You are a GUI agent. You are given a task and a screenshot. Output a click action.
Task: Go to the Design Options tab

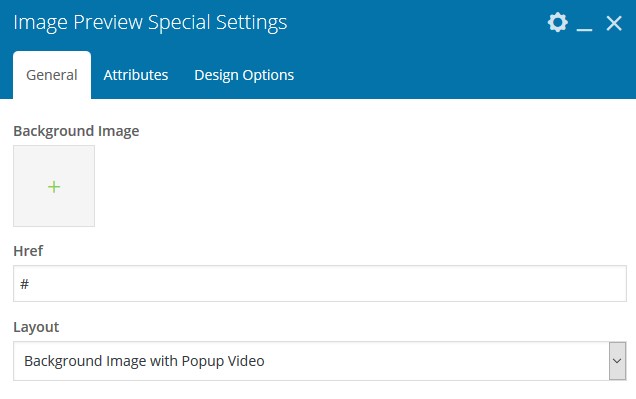(244, 75)
